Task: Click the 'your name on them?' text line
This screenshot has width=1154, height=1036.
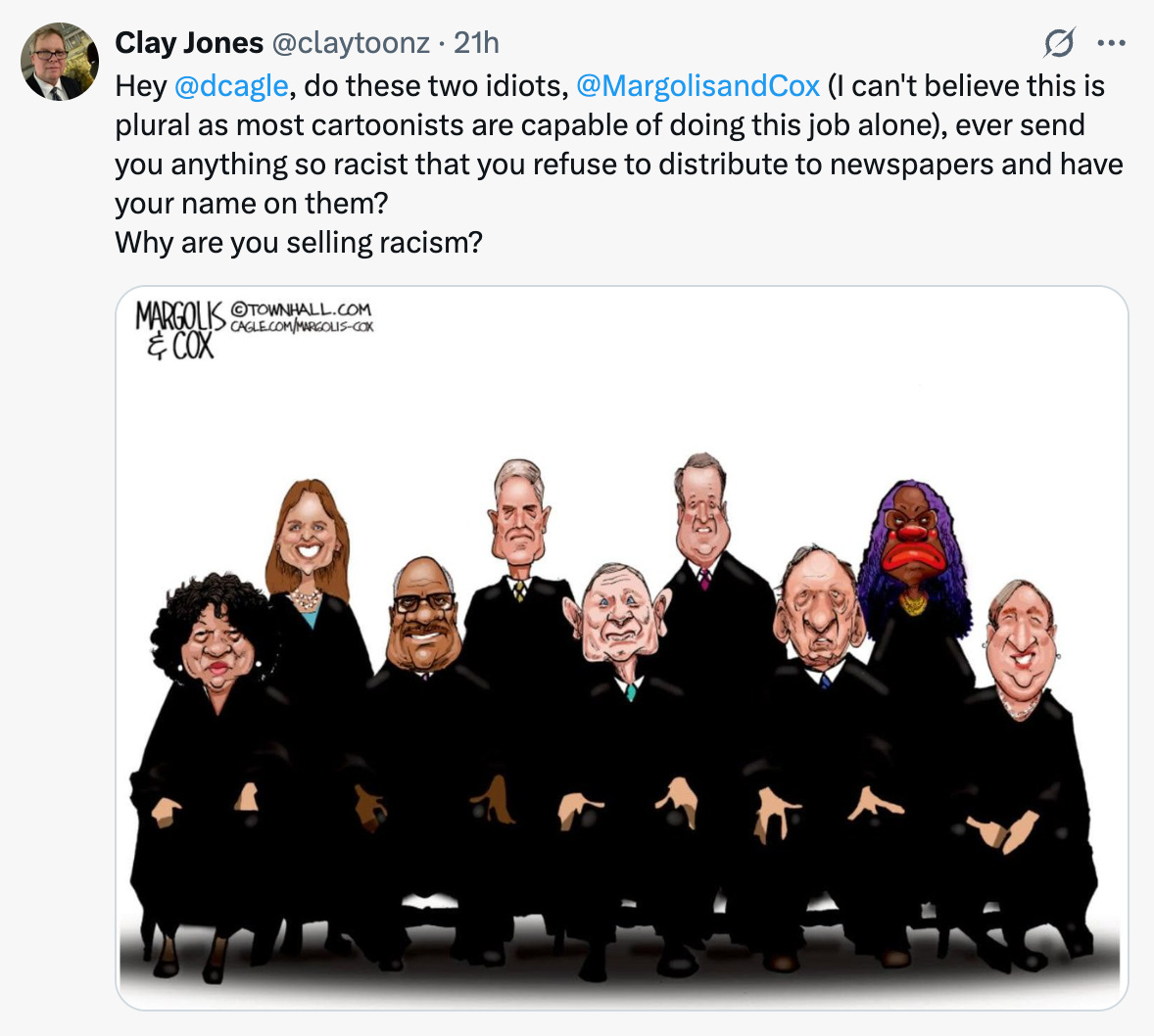Action: (252, 203)
